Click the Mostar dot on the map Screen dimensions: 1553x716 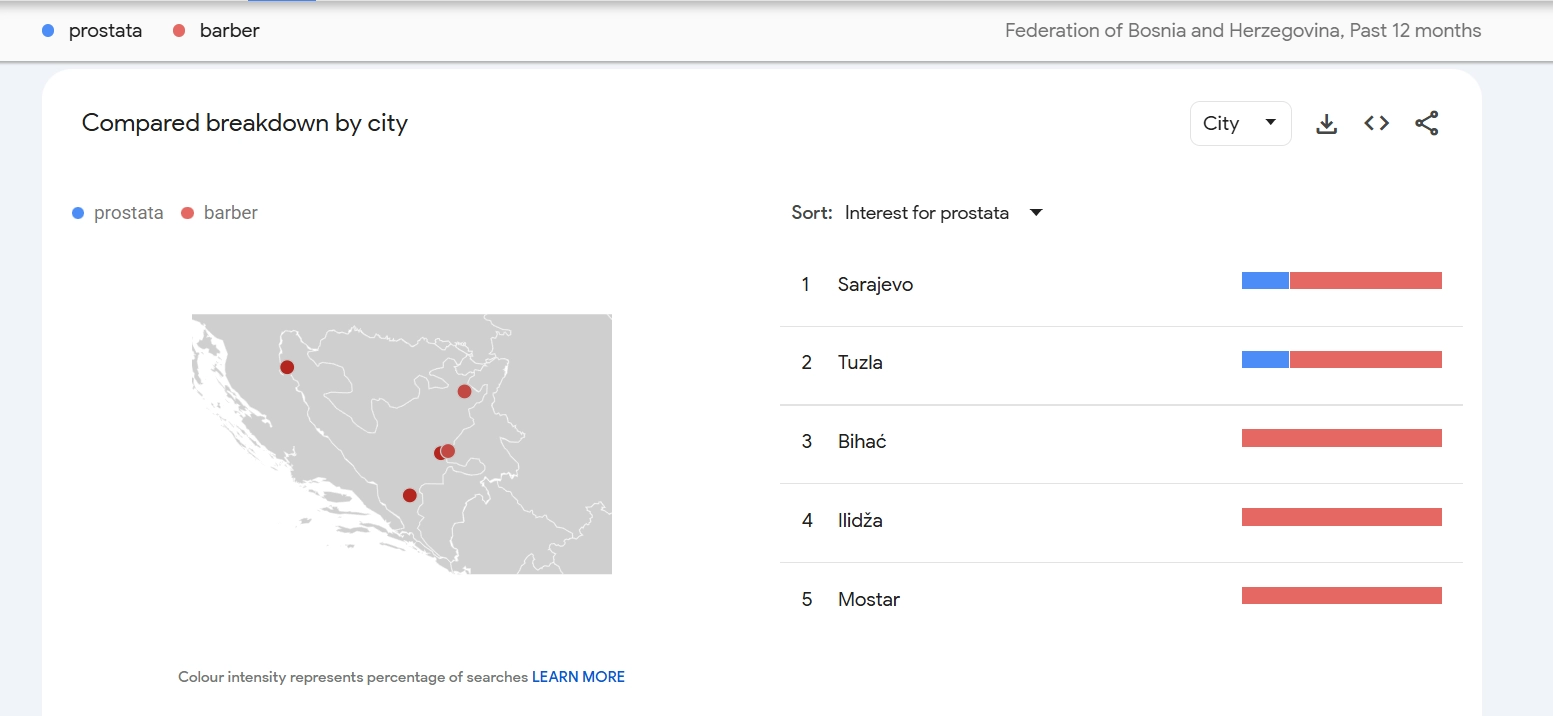click(409, 495)
